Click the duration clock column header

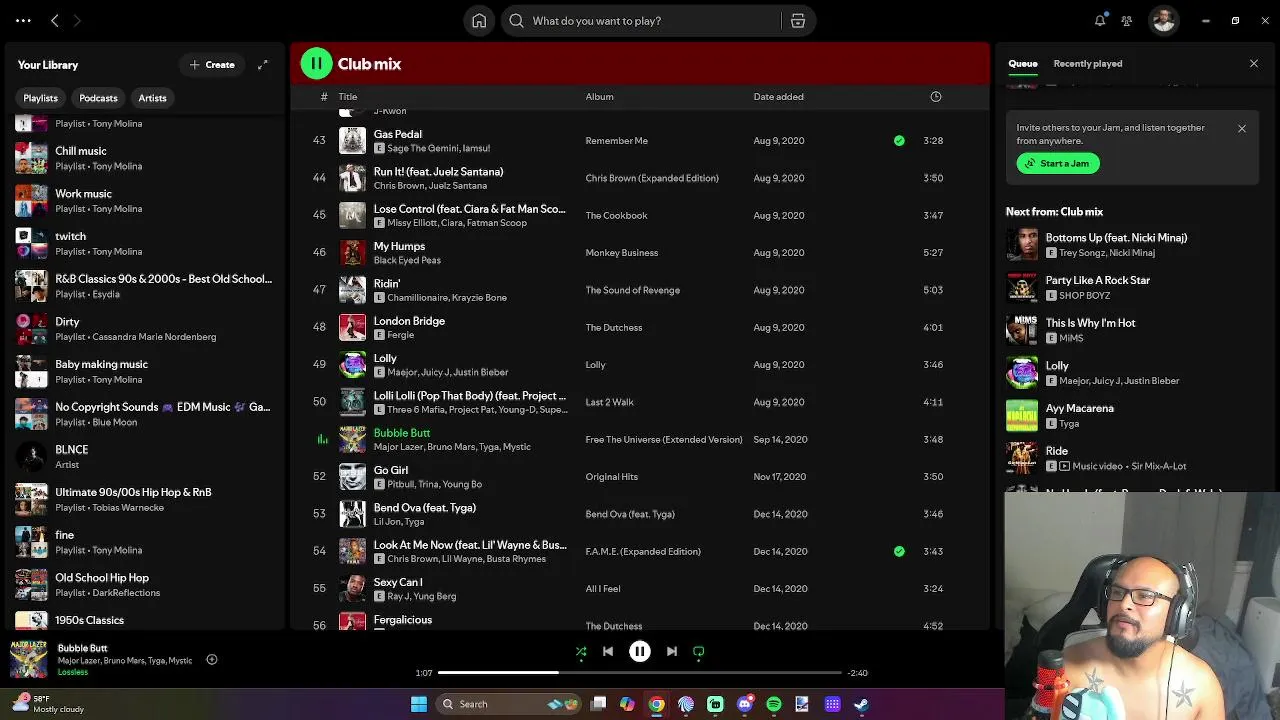coord(936,97)
